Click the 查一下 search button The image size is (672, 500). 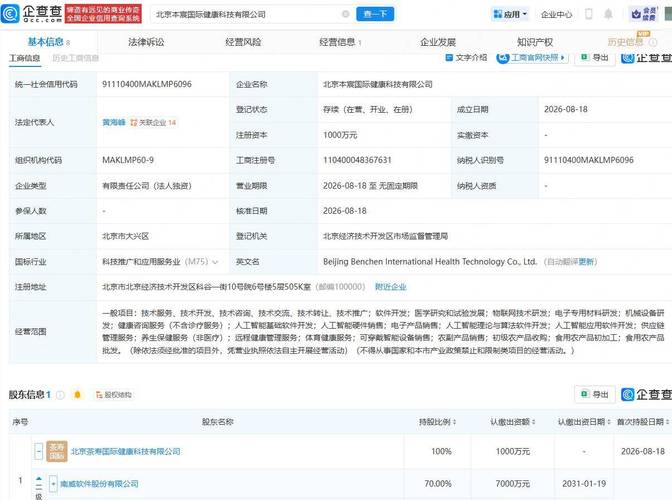[375, 14]
